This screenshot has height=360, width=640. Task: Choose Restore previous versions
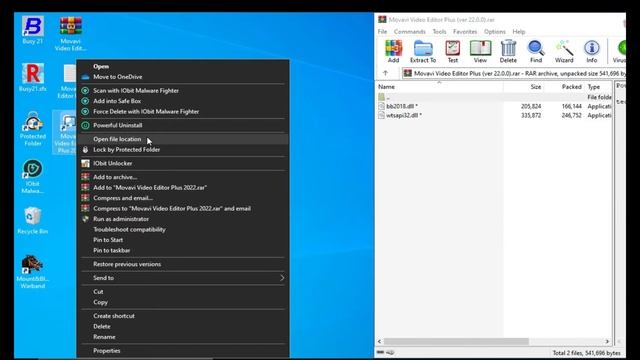point(183,264)
